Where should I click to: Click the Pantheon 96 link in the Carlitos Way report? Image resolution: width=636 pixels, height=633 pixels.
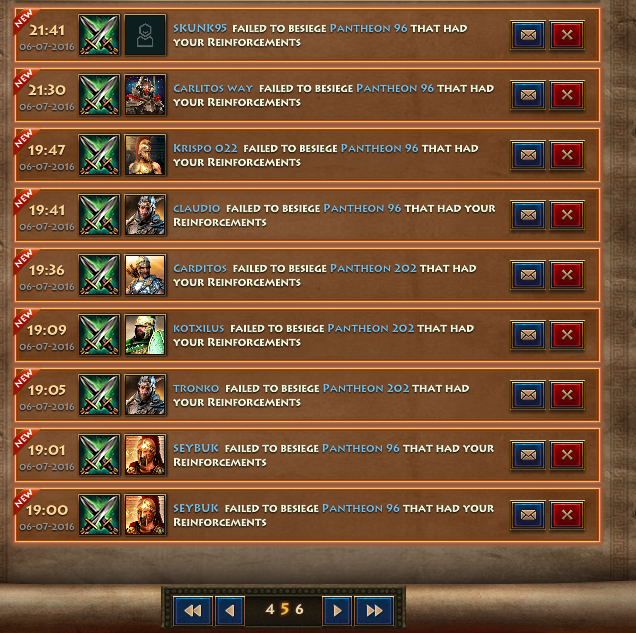pos(395,88)
